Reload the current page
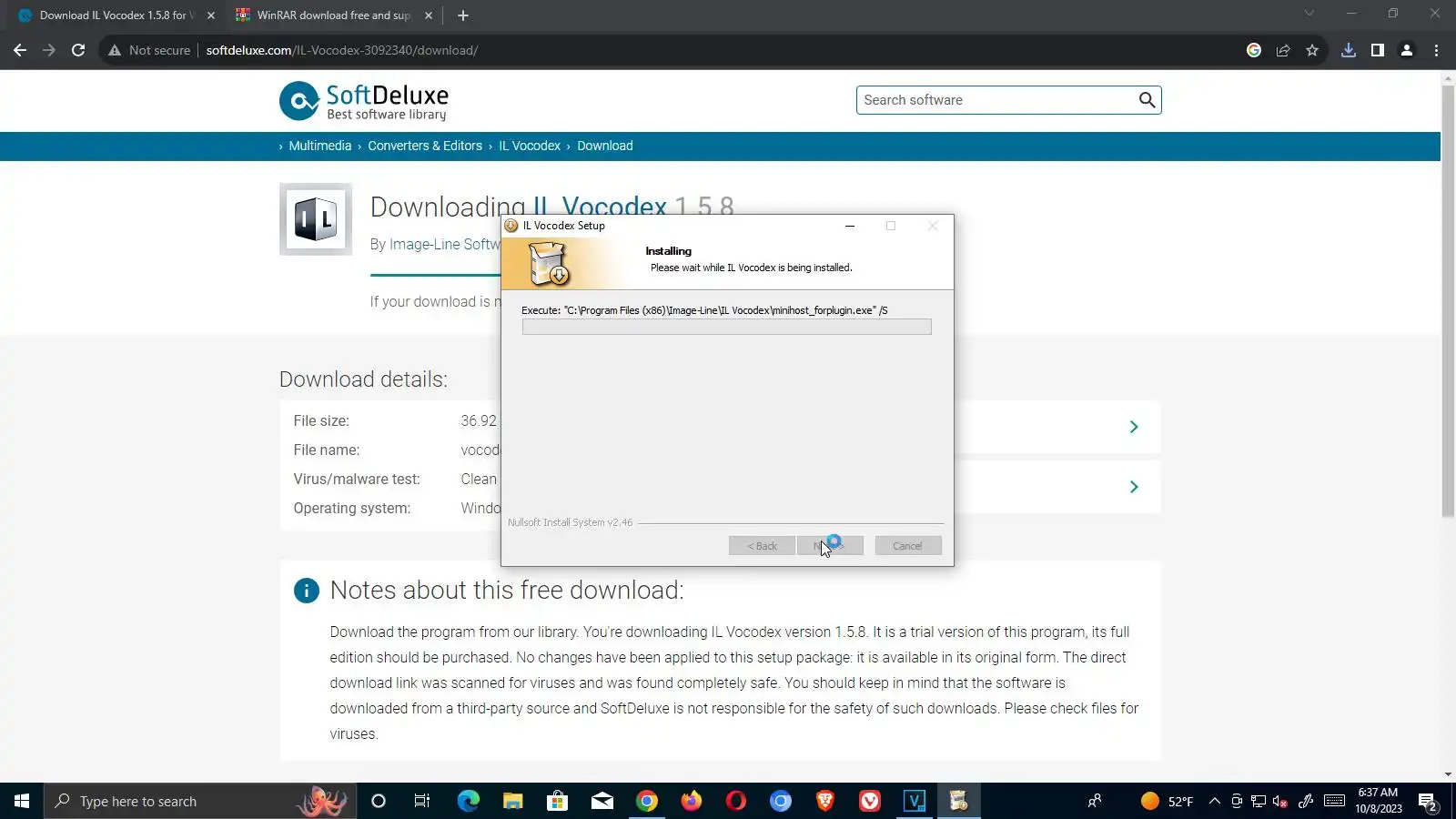This screenshot has width=1456, height=819. coord(78,50)
